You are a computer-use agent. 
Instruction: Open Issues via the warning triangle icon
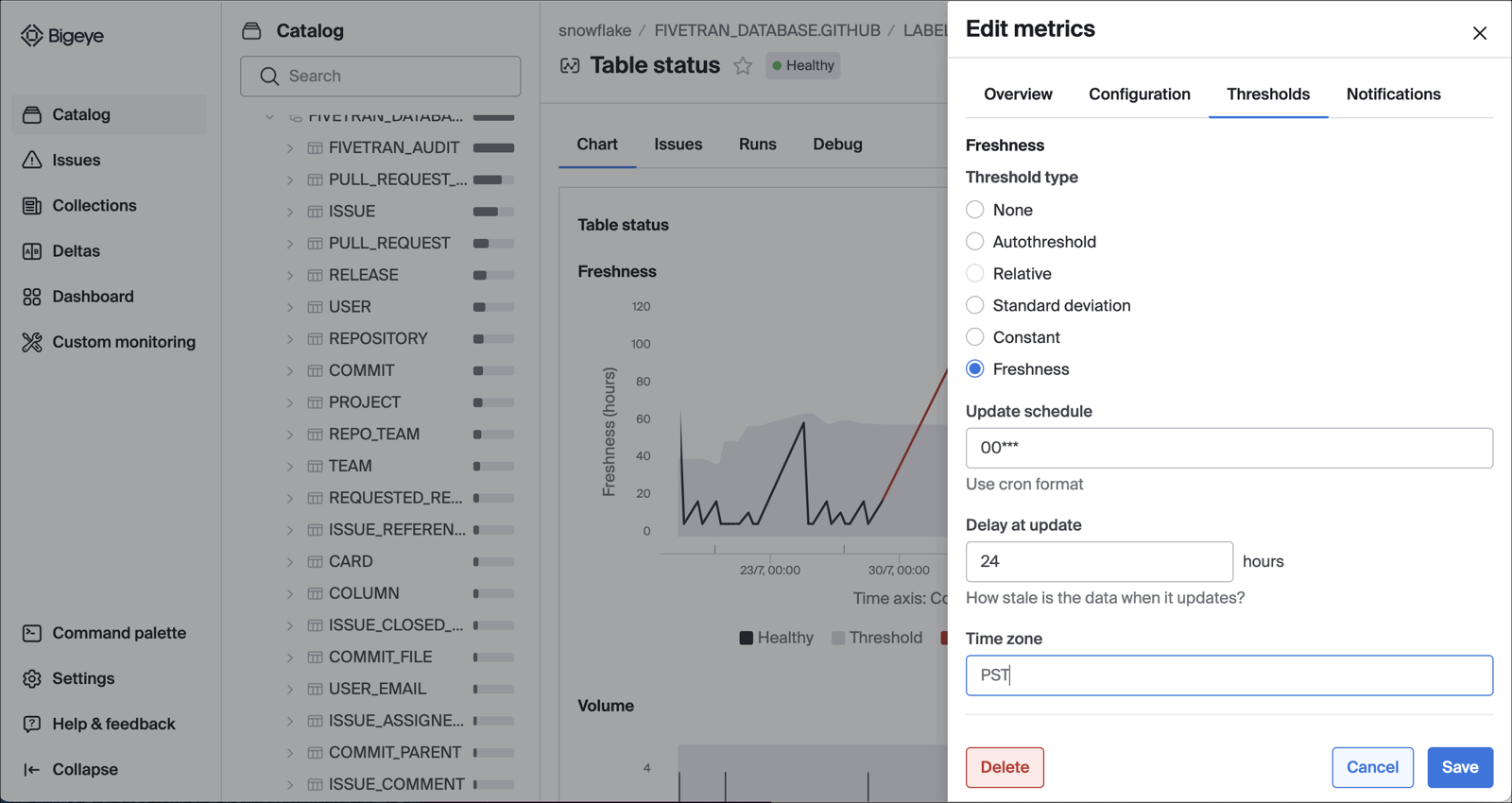click(32, 160)
